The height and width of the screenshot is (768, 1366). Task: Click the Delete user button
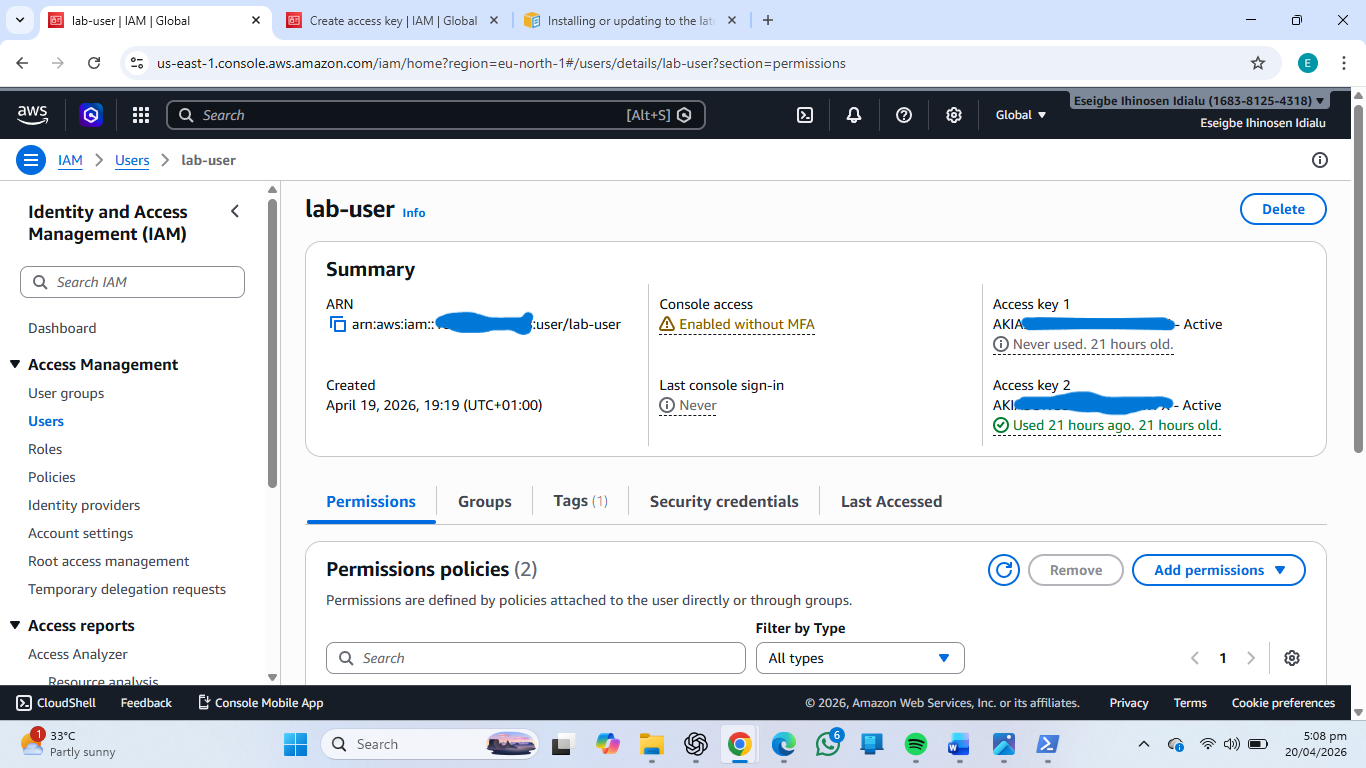(1283, 209)
